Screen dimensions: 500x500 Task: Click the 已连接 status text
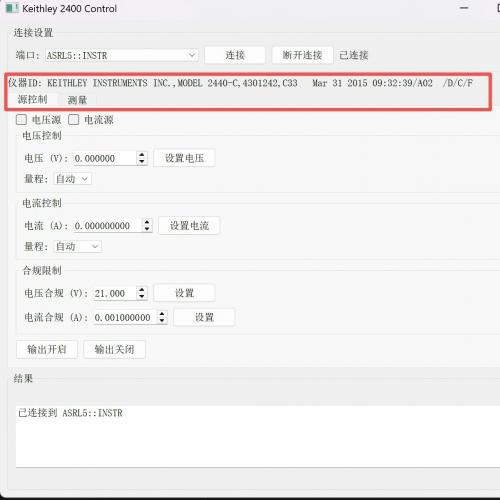pos(354,55)
